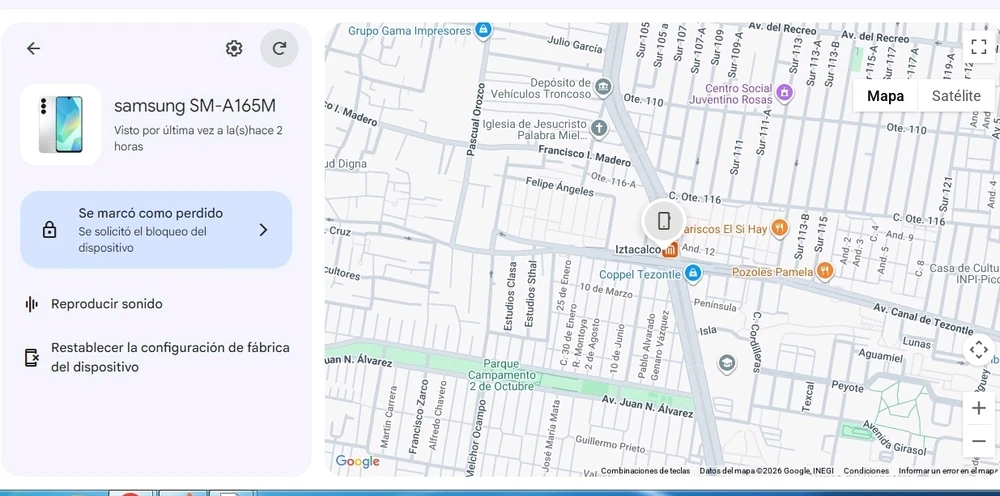This screenshot has width=1000, height=496.
Task: Expand lost device details chevron
Action: tap(263, 230)
